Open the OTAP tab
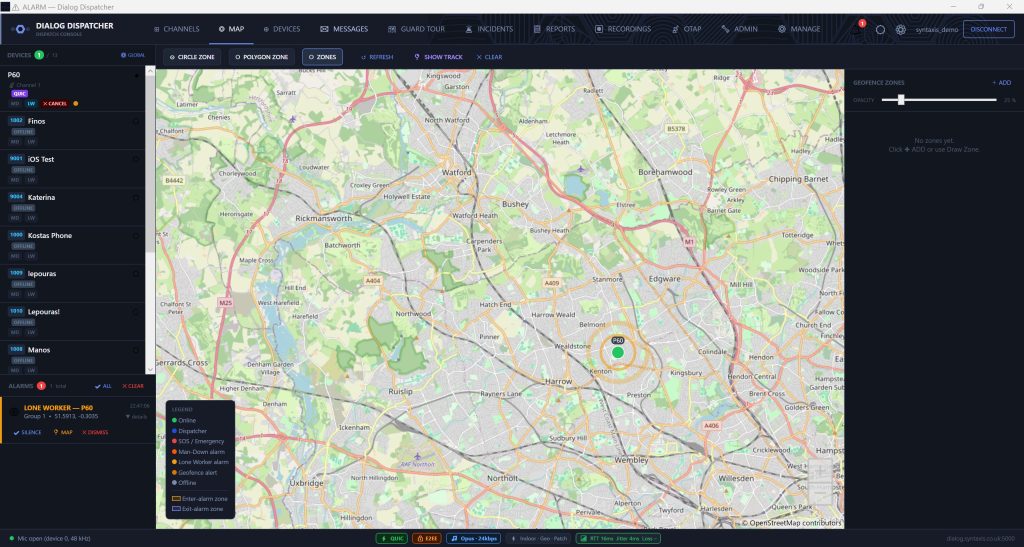Screen dimensions: 1024x547 pos(686,29)
